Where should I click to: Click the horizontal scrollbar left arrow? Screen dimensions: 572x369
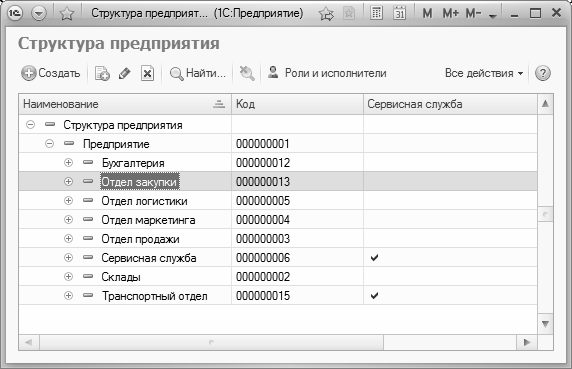pyautogui.click(x=29, y=342)
